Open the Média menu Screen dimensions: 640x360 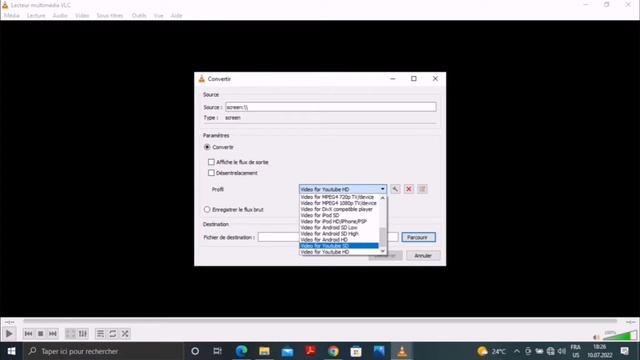[11, 16]
